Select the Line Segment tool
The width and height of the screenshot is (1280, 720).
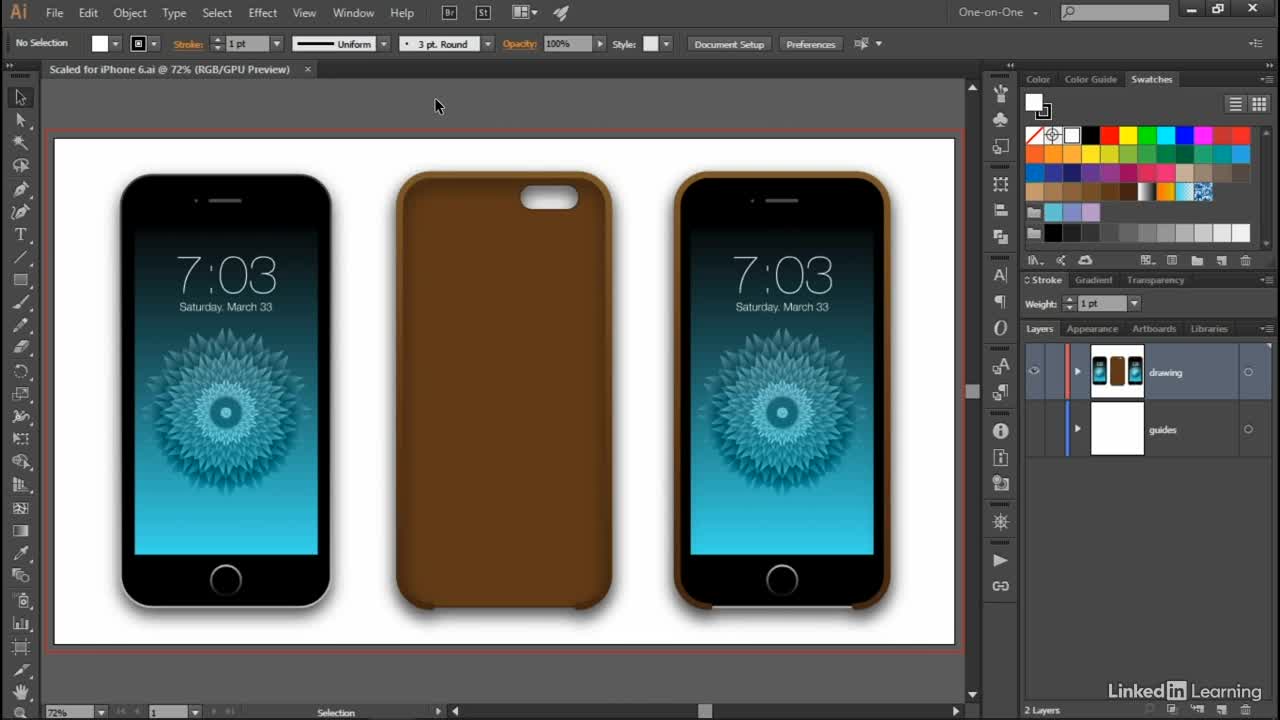pos(20,258)
